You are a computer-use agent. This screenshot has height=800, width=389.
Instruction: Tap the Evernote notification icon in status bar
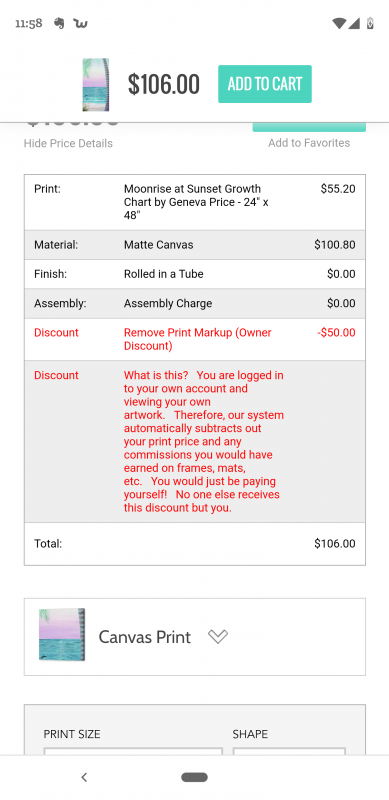(59, 23)
